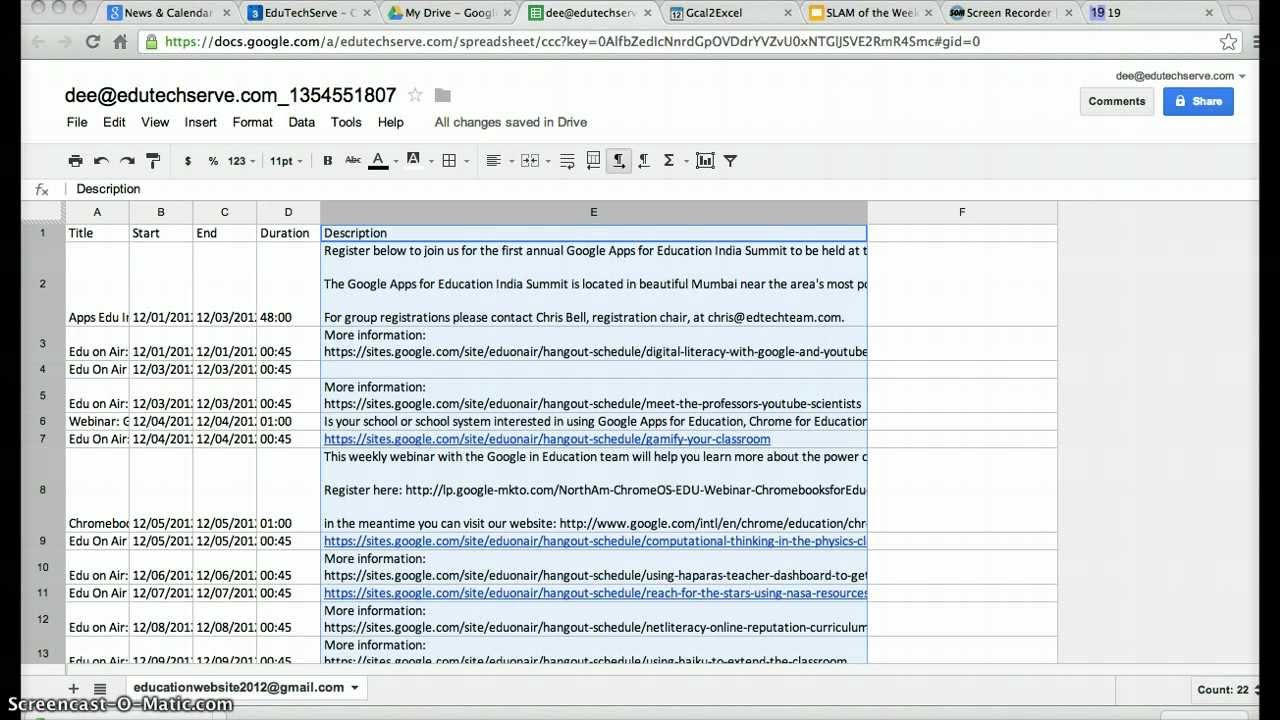
Task: Toggle bold formatting
Action: (x=327, y=161)
